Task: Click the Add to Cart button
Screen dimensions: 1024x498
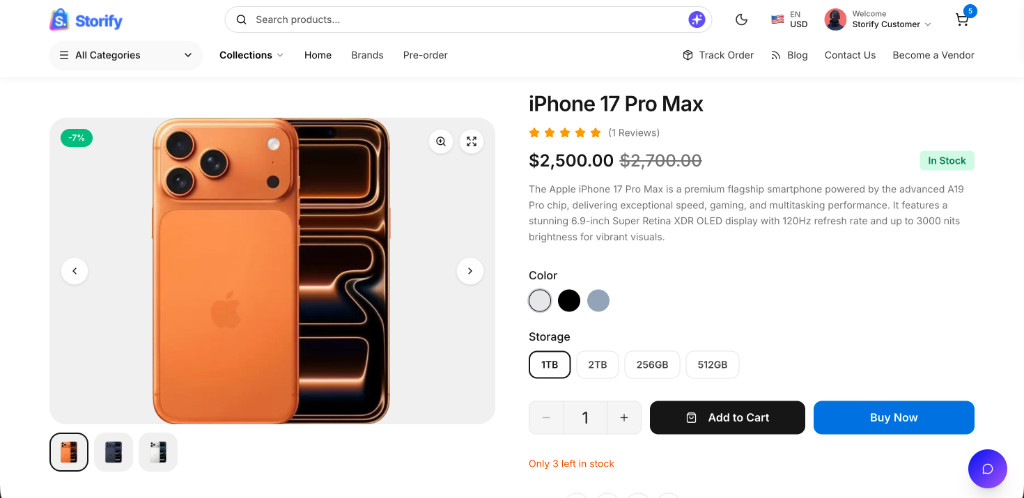Action: point(728,418)
